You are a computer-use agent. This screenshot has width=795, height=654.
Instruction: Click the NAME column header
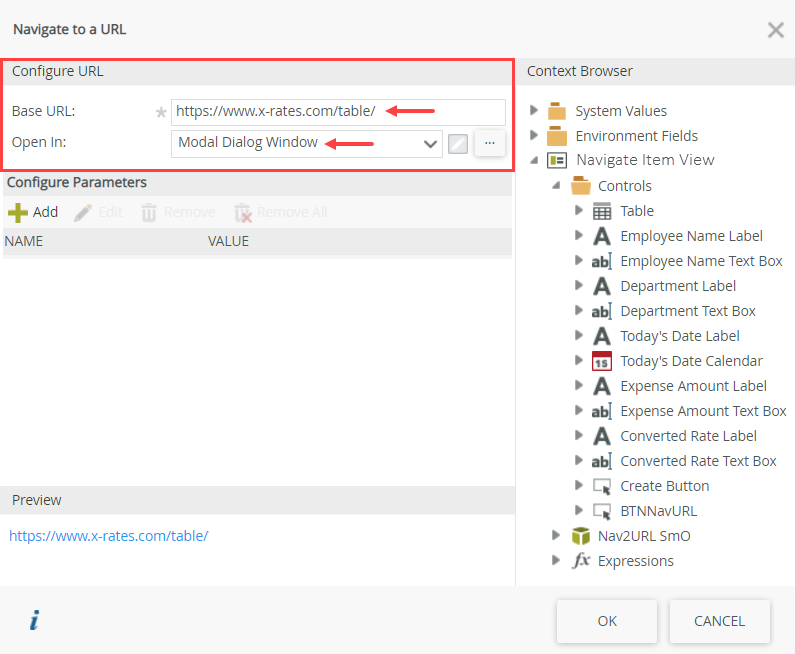coord(24,241)
